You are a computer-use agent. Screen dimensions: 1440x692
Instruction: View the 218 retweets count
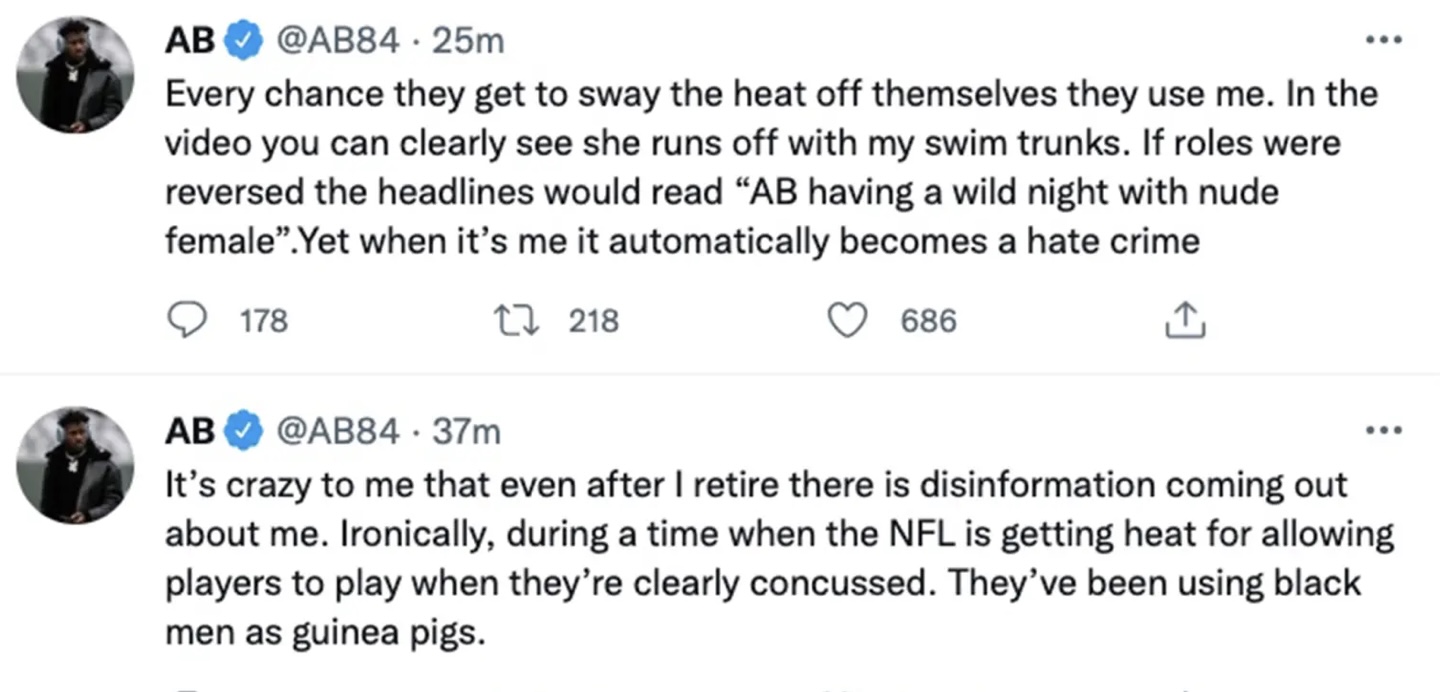coord(594,321)
